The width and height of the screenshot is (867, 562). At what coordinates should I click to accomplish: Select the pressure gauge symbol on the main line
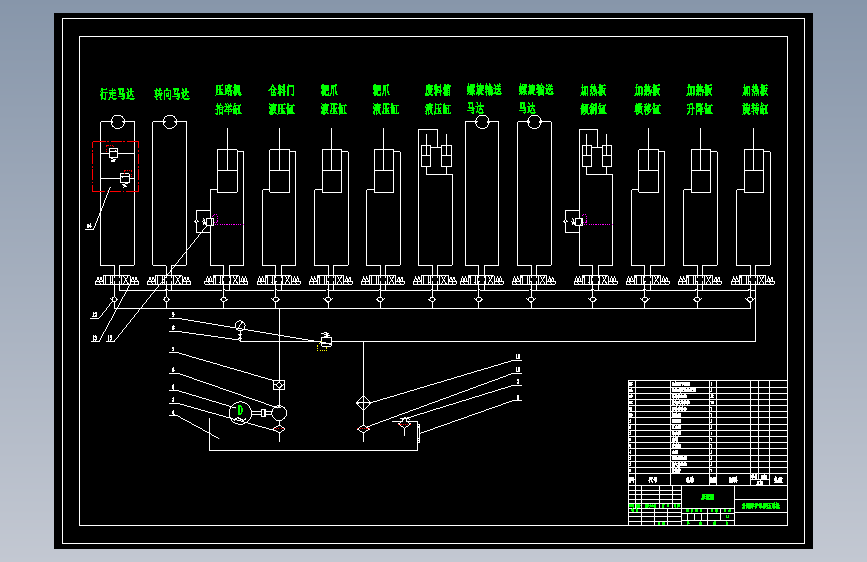click(240, 326)
